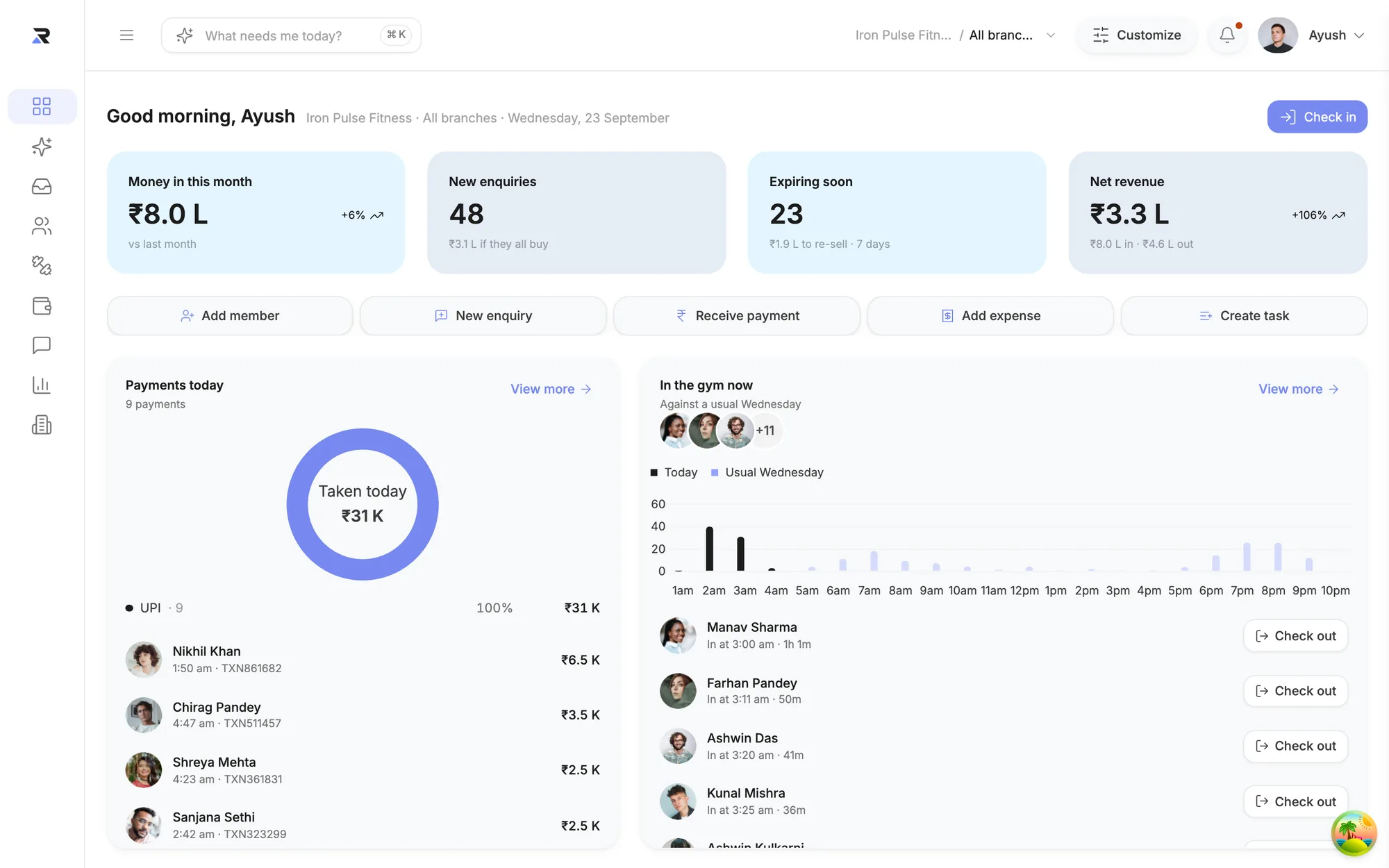Click Receive payment quick action
The width and height of the screenshot is (1389, 868).
click(x=737, y=316)
